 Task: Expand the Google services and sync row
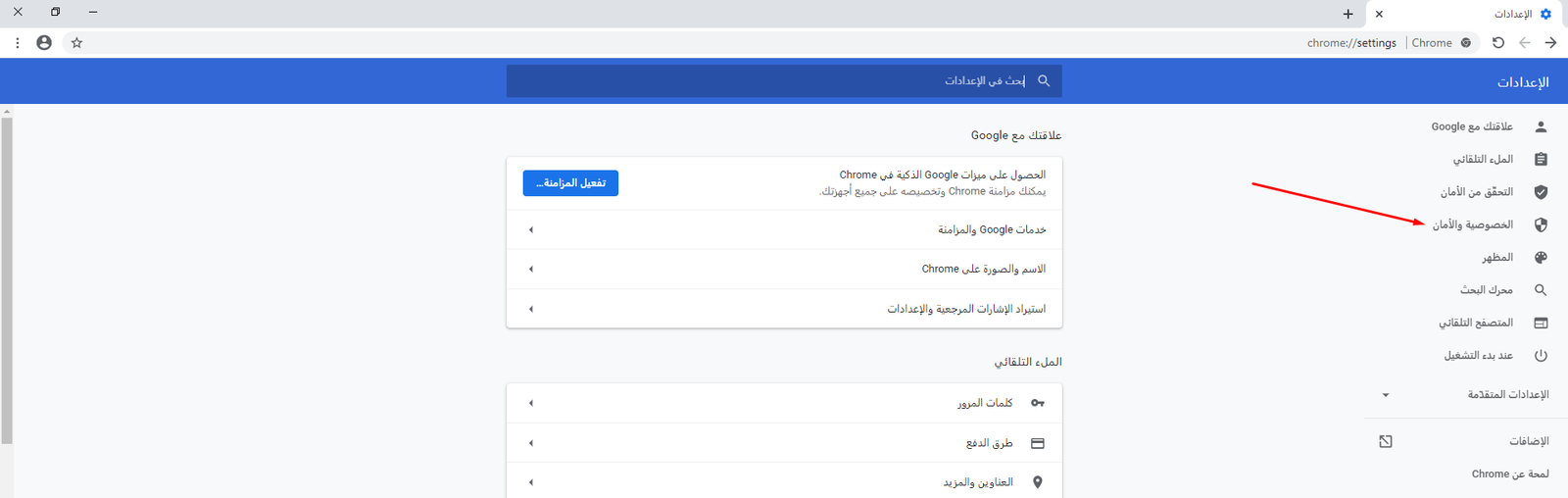784,229
